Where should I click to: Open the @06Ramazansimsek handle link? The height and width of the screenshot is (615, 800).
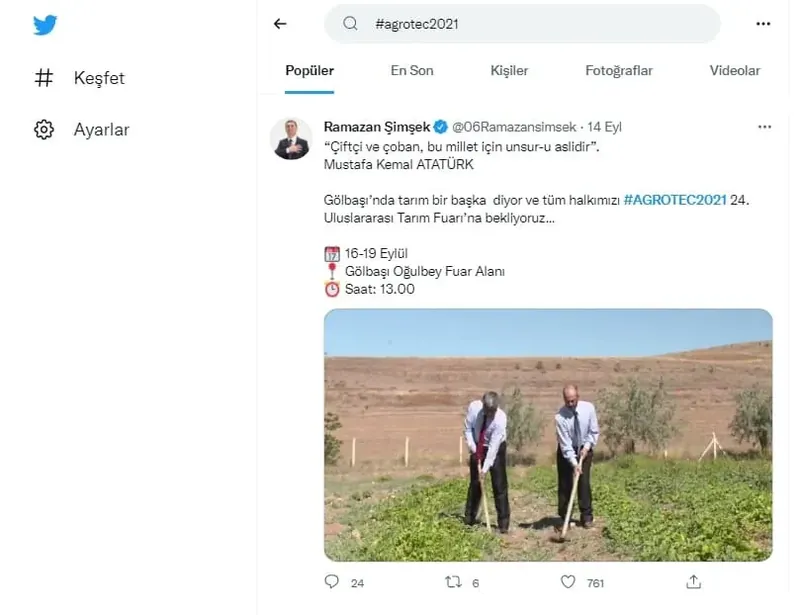coord(516,127)
